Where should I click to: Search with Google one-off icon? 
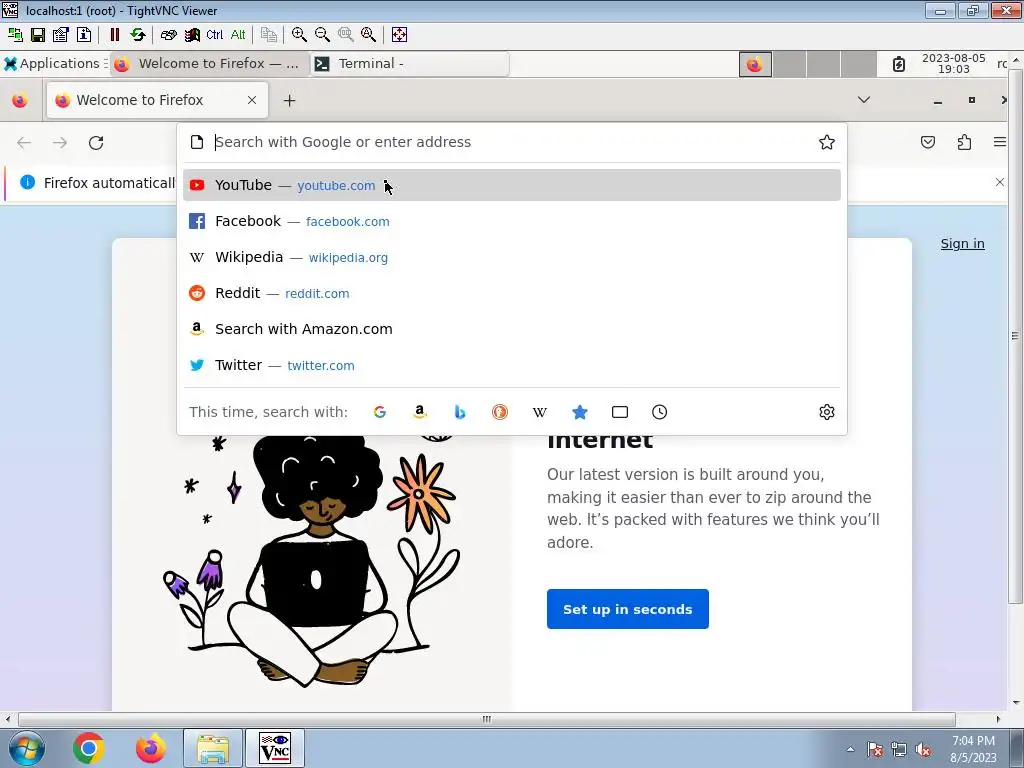pos(379,412)
